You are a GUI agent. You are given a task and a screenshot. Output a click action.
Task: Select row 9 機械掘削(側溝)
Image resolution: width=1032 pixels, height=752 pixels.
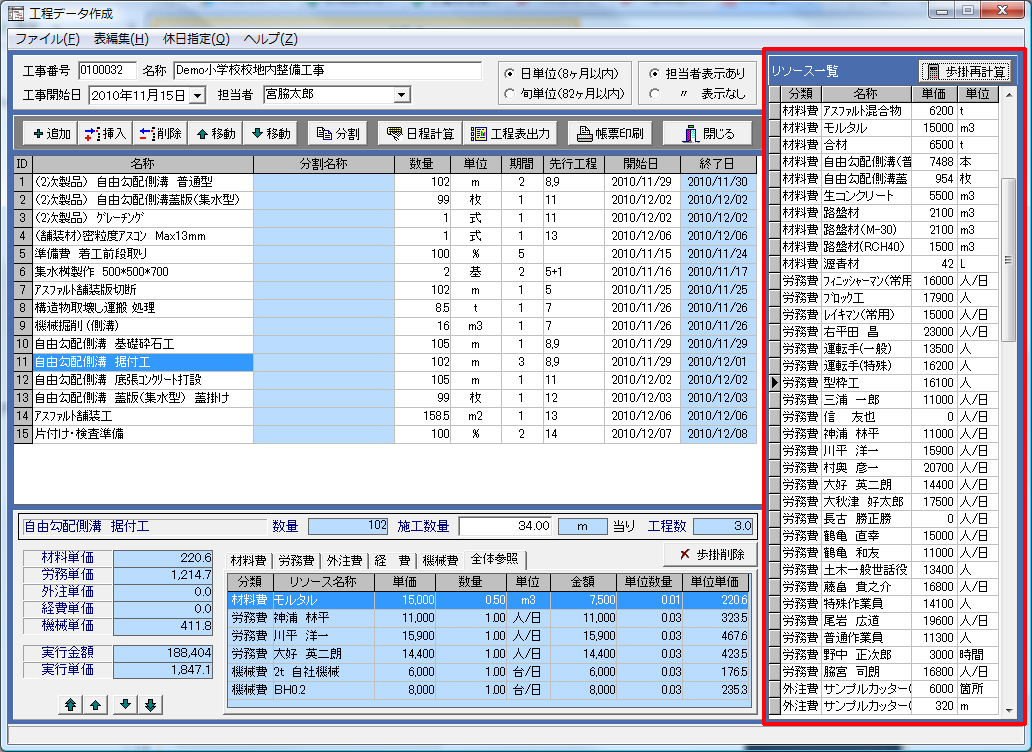pyautogui.click(x=385, y=326)
